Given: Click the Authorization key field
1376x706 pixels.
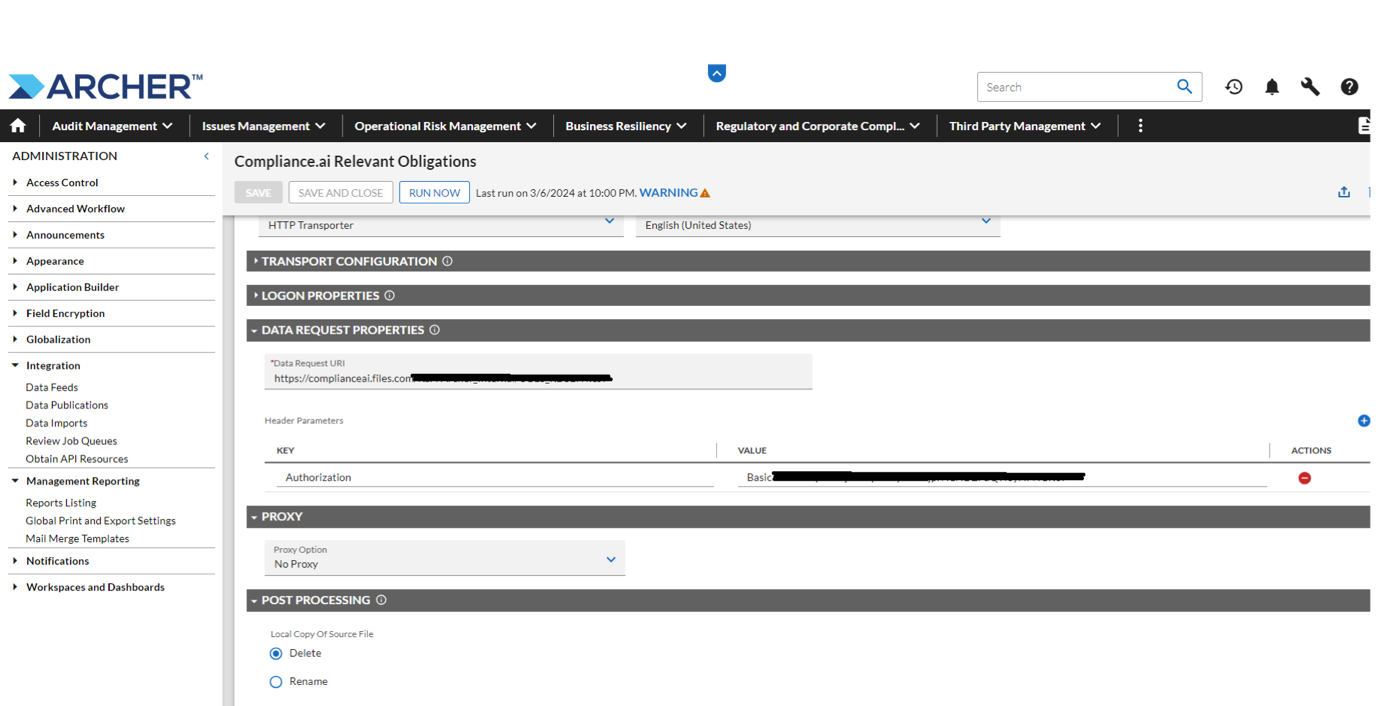Looking at the screenshot, I should [x=495, y=478].
